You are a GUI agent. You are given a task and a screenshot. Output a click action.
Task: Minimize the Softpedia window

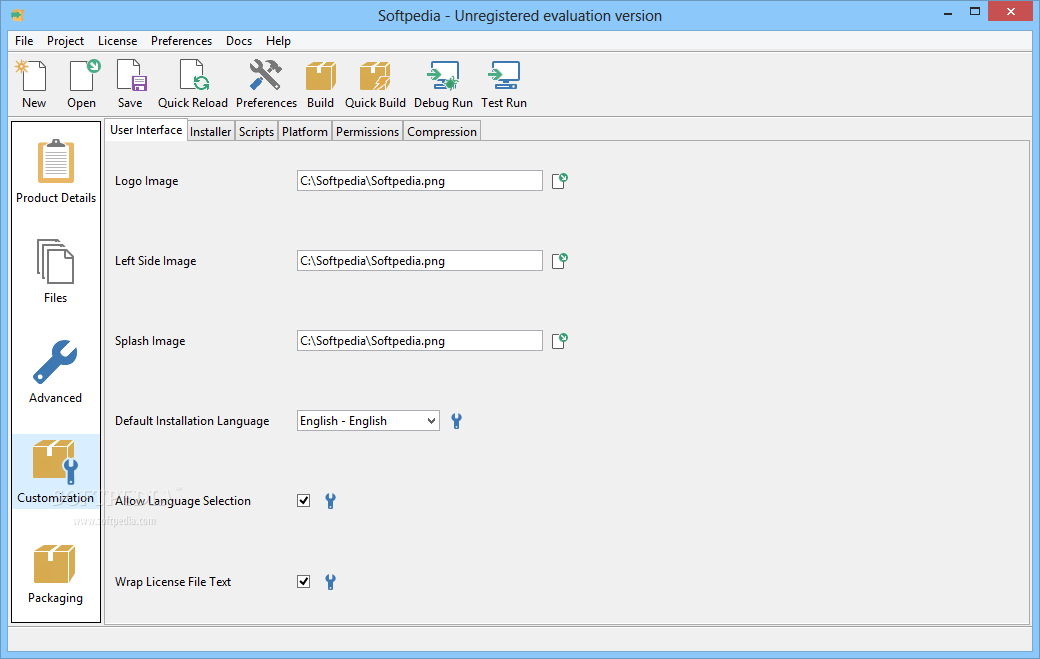click(x=948, y=12)
